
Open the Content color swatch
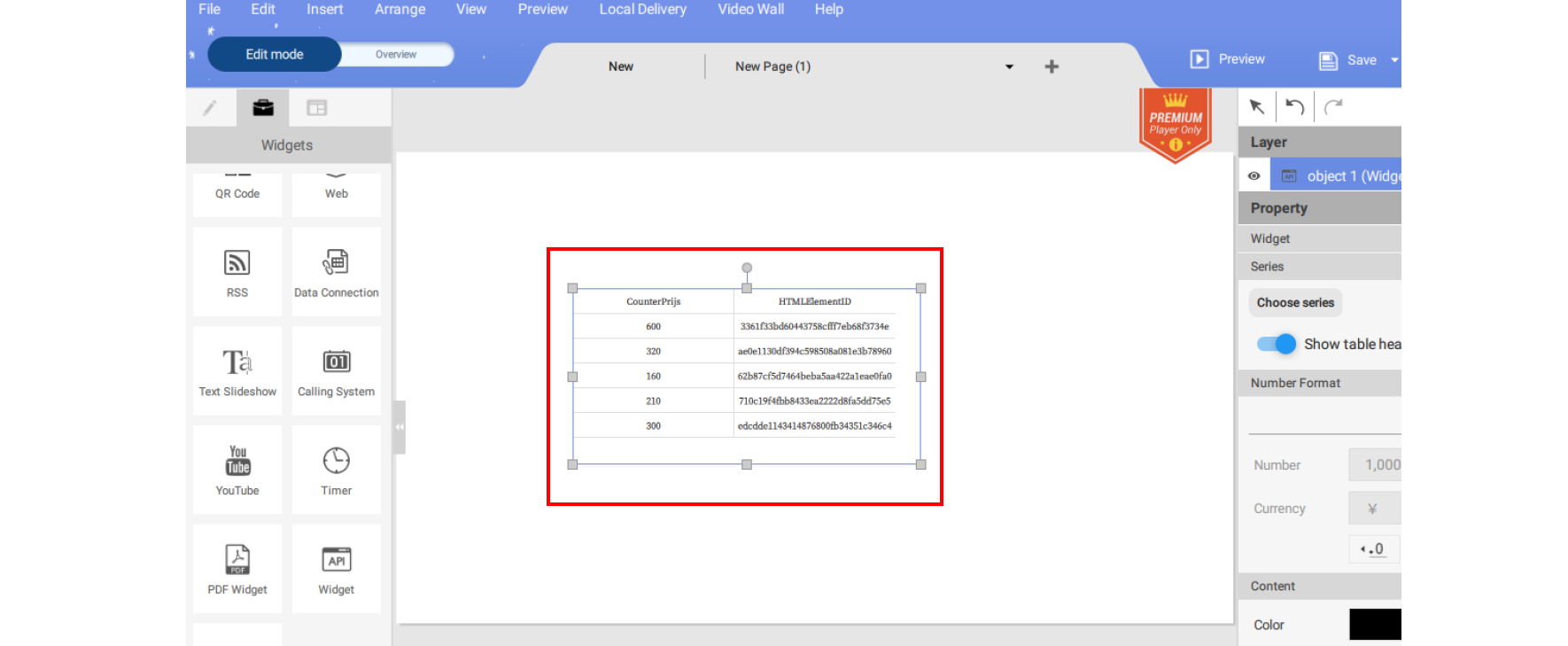click(1374, 624)
